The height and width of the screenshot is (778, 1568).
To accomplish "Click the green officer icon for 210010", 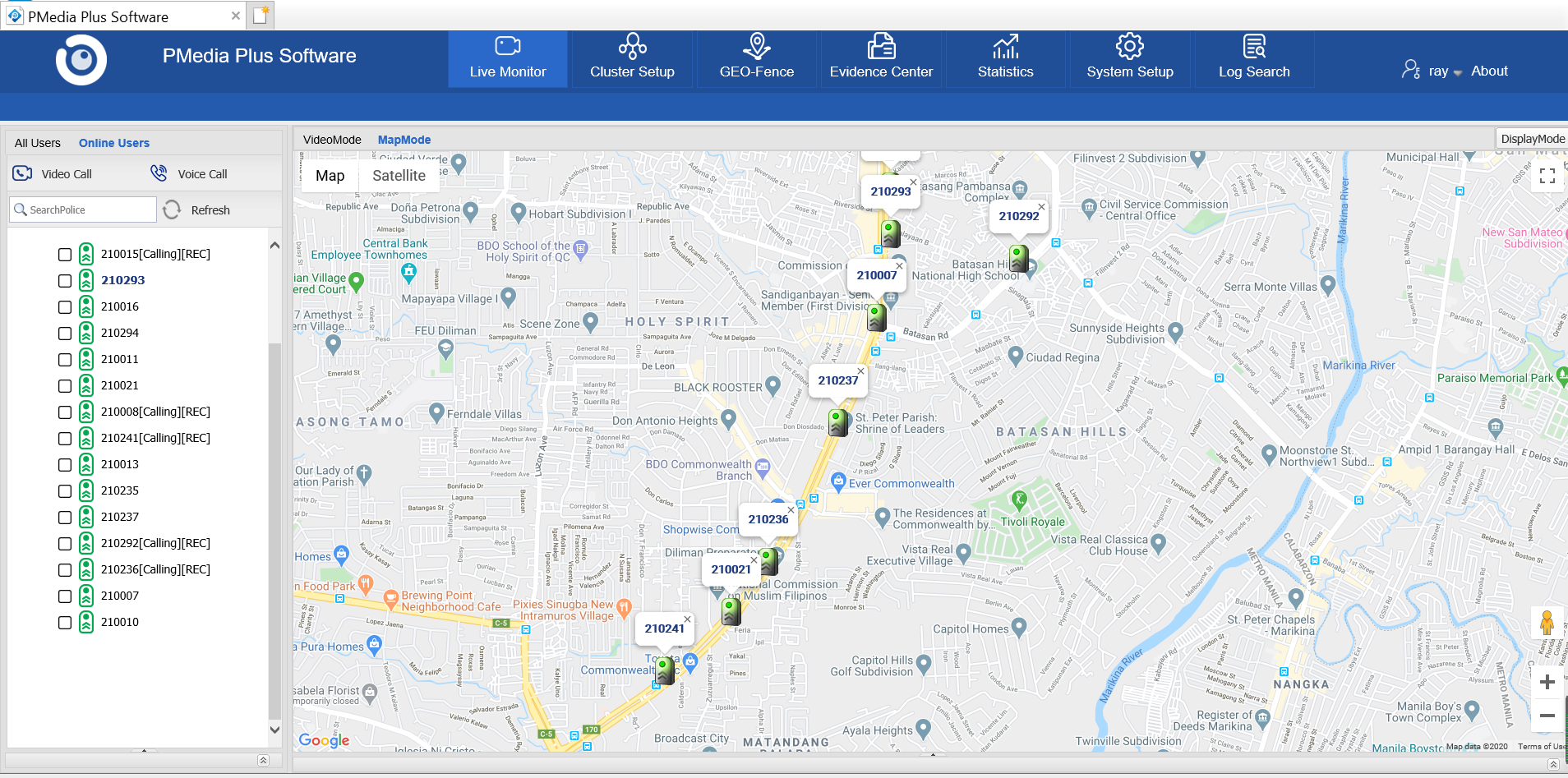I will [86, 622].
